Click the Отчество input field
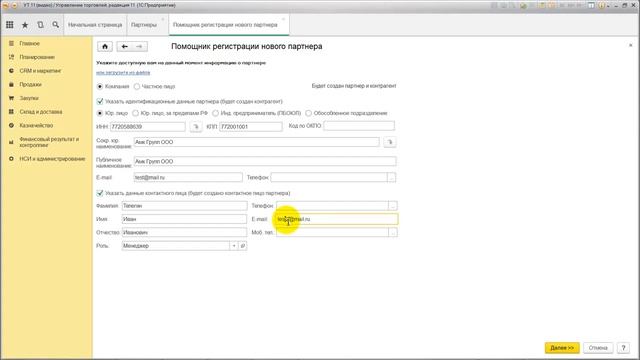This screenshot has height=360, width=640. pyautogui.click(x=184, y=232)
